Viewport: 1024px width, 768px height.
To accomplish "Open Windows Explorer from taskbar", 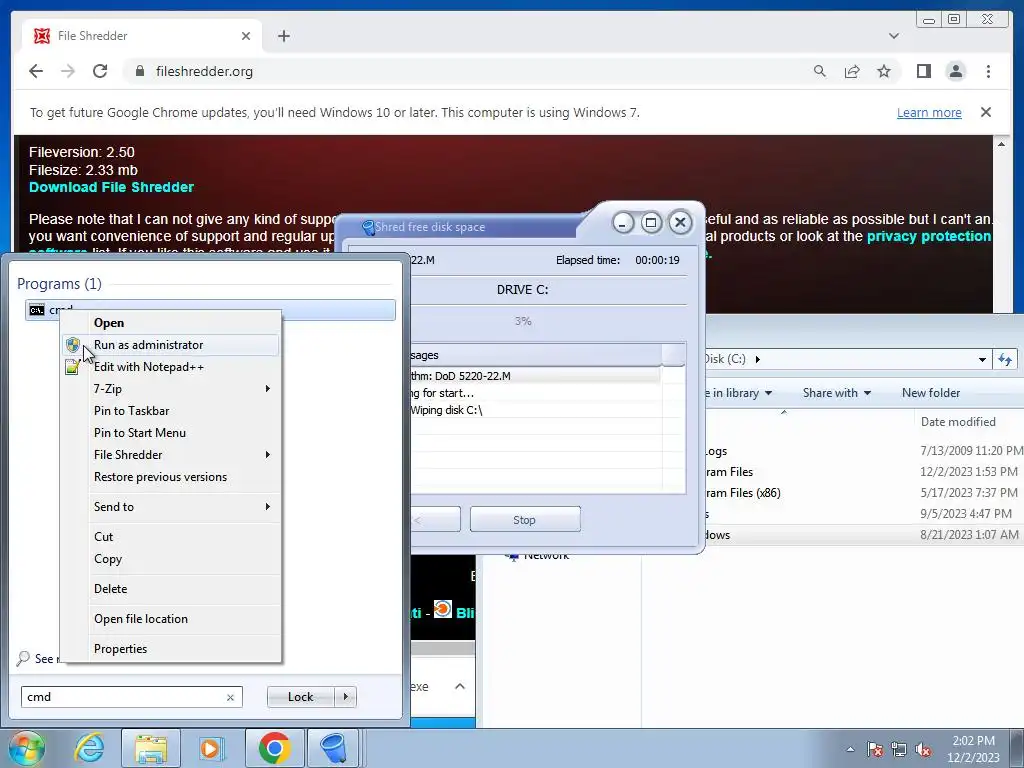I will pos(151,748).
